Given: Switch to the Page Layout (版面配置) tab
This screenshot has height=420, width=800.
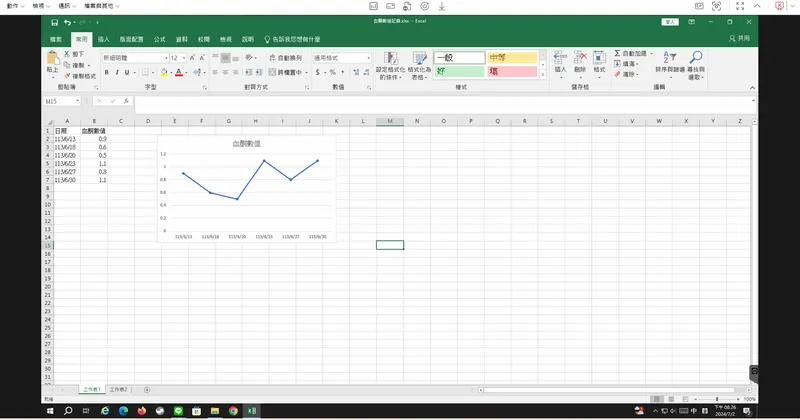Looking at the screenshot, I should click(x=132, y=39).
